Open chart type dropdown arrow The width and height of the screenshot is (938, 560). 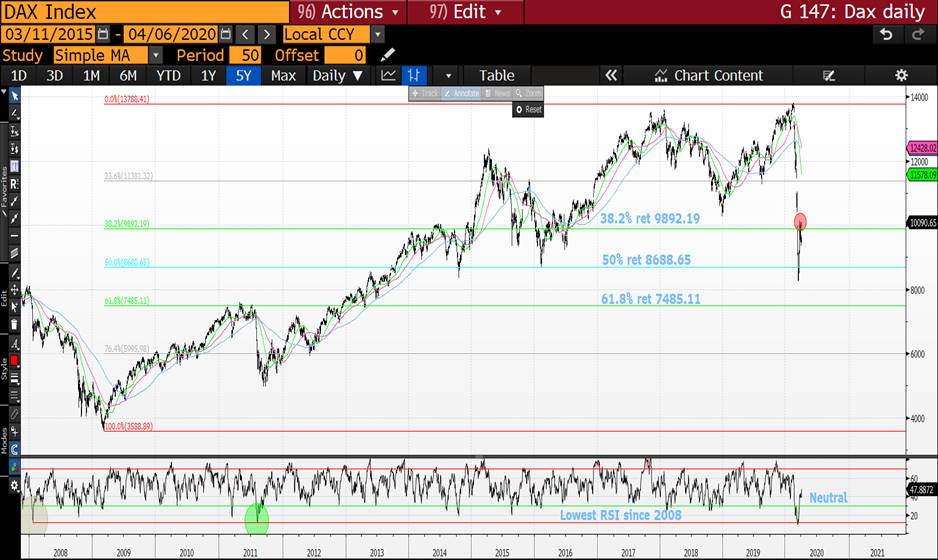pyautogui.click(x=448, y=76)
